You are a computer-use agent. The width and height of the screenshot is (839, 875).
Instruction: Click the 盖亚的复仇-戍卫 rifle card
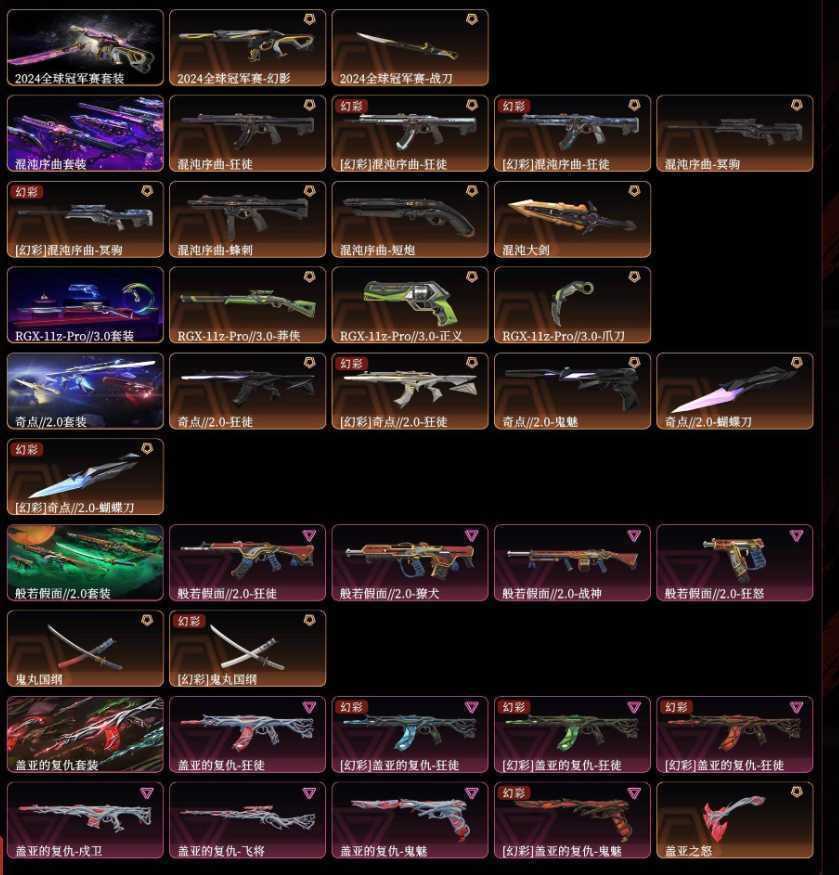pos(85,820)
